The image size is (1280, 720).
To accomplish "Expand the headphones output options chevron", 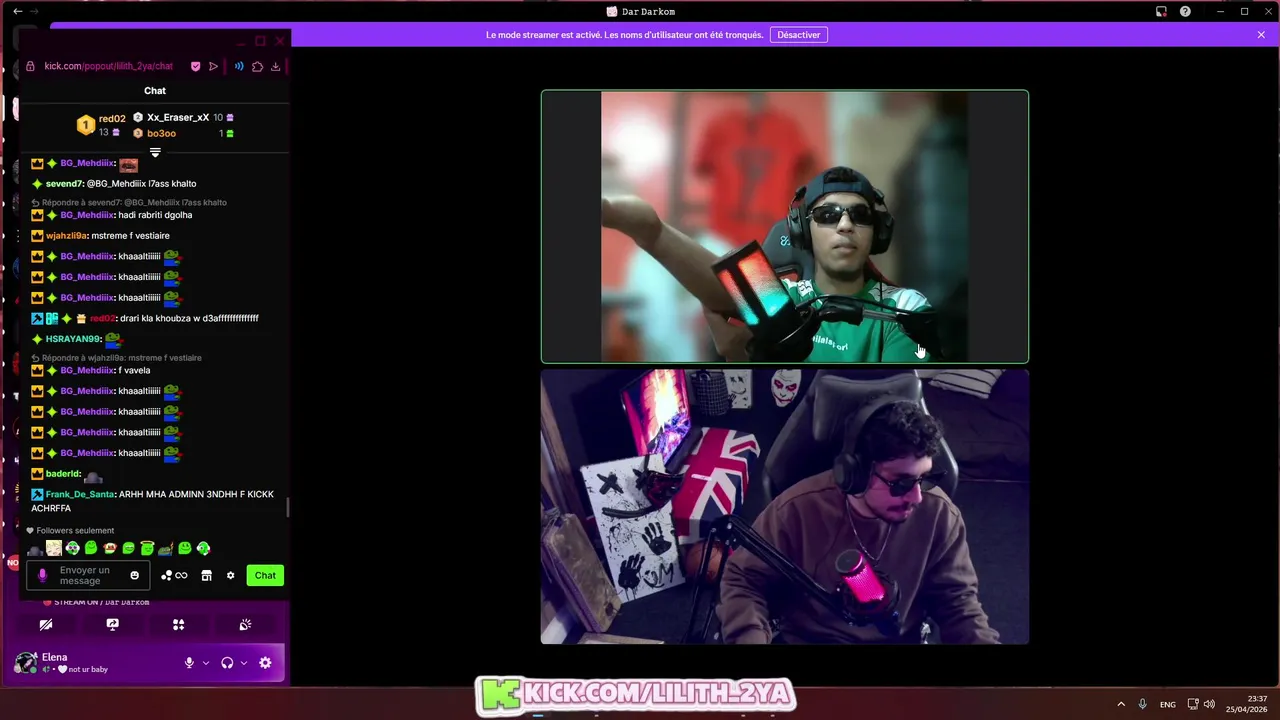I will coord(243,663).
